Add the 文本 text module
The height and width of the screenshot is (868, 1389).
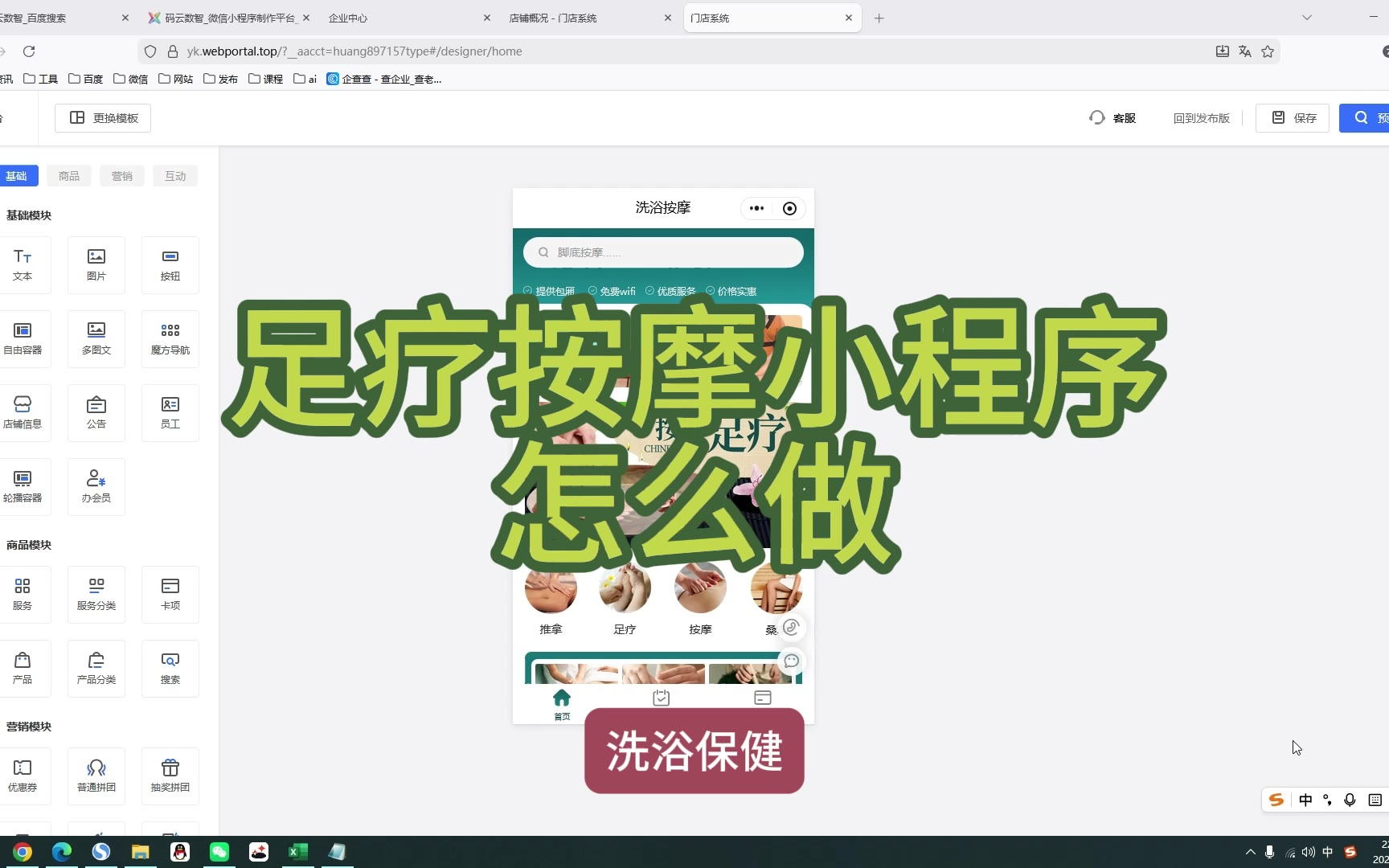pyautogui.click(x=23, y=265)
